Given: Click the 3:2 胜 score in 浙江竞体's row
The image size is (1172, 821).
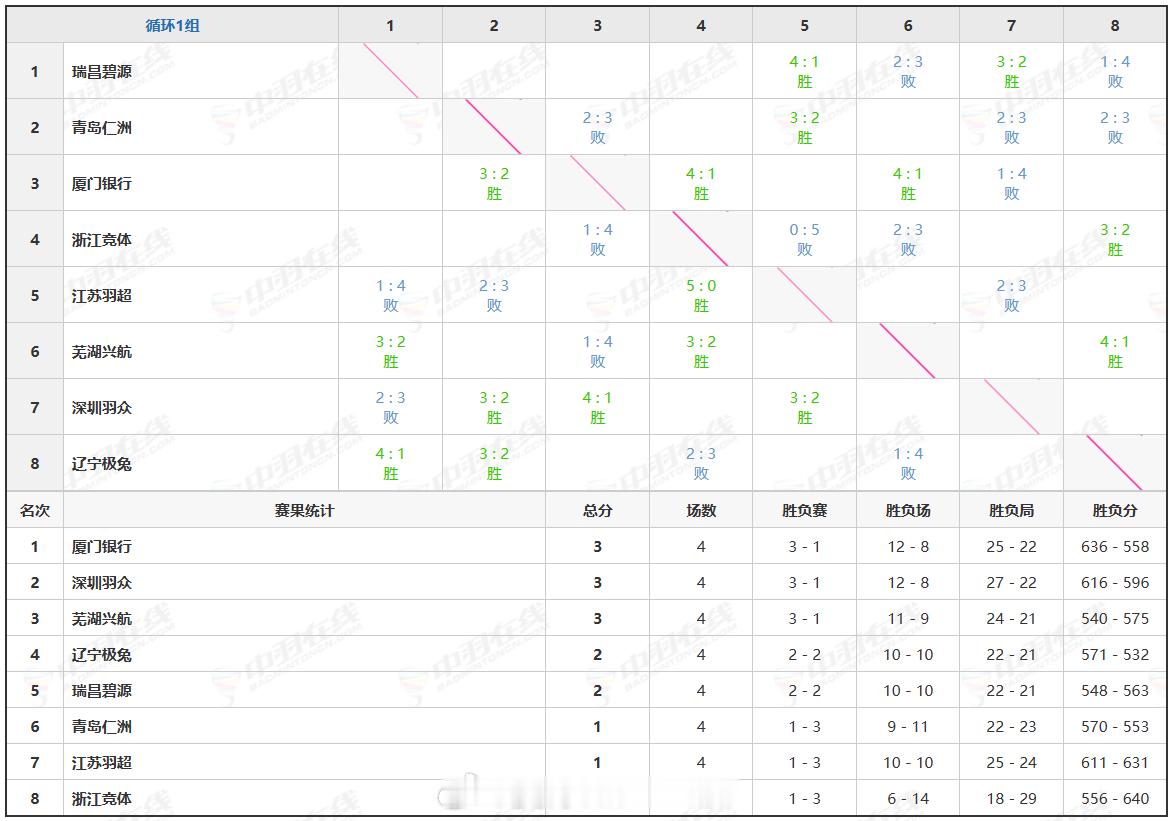Looking at the screenshot, I should (1114, 239).
